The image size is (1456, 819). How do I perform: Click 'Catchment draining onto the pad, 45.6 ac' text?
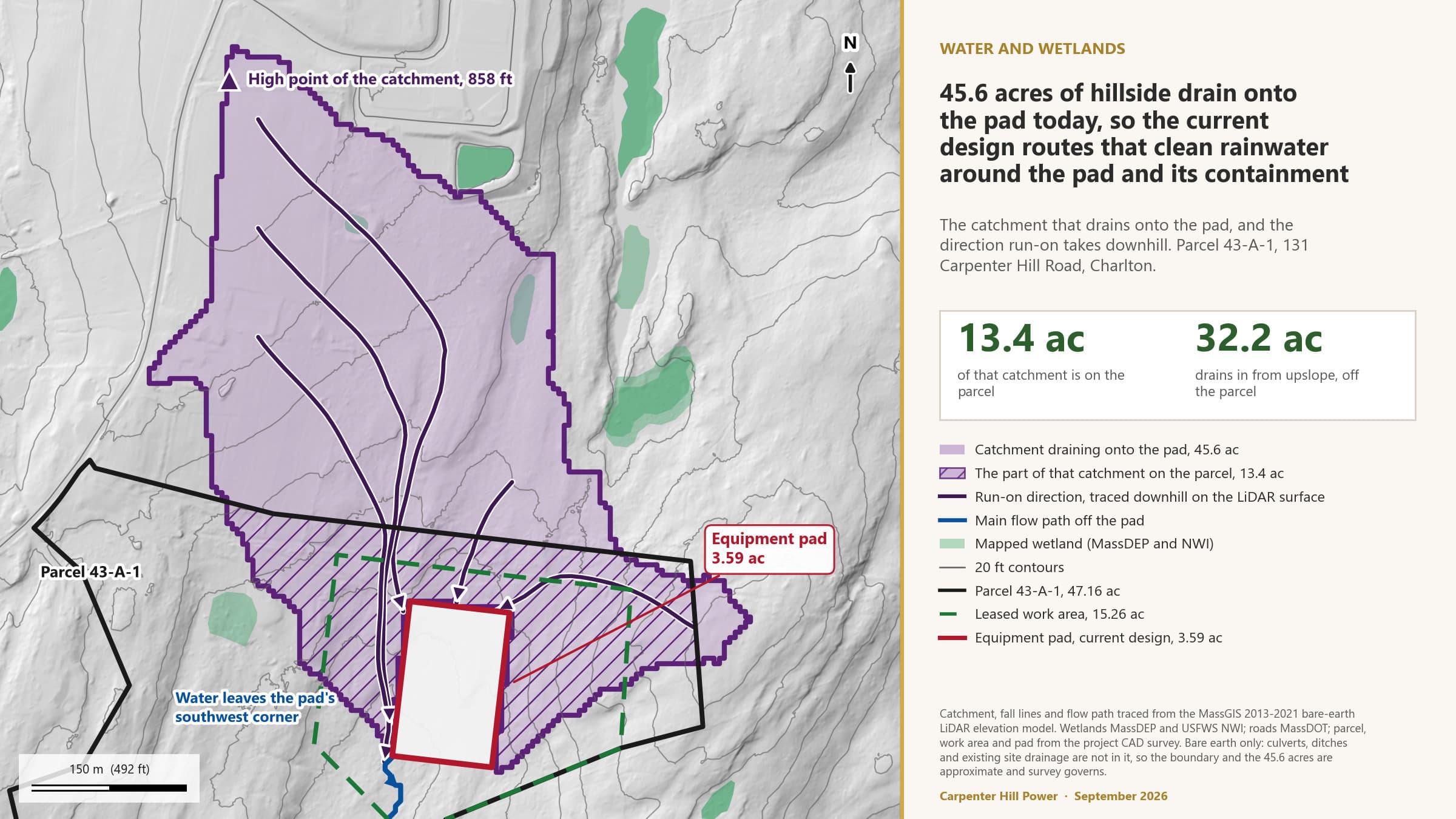[1107, 450]
